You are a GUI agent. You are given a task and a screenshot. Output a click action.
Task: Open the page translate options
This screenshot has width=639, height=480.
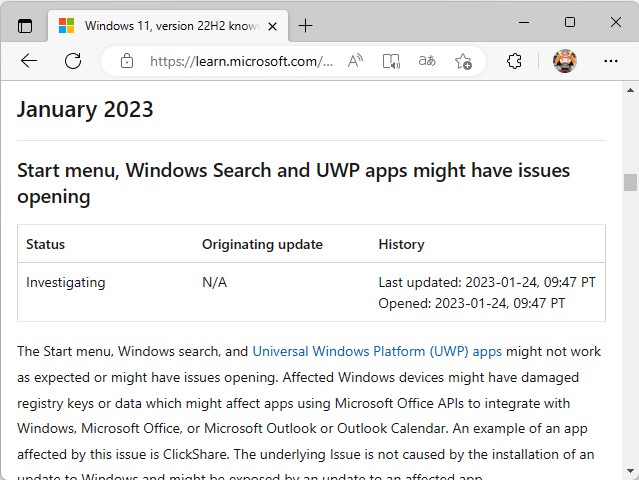pos(427,61)
